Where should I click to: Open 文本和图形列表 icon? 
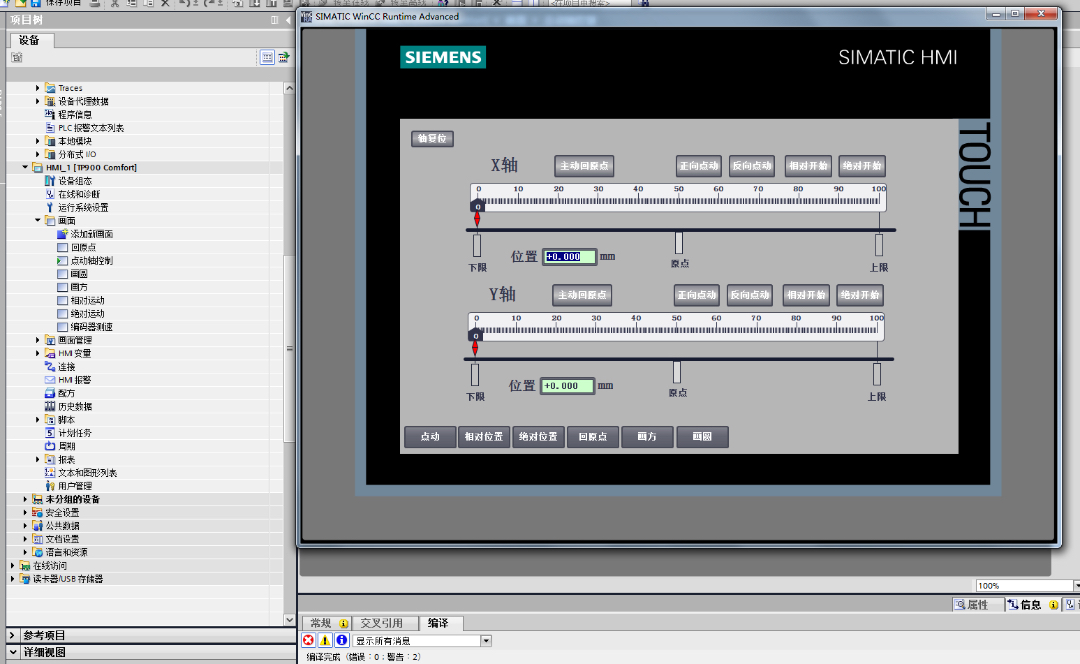50,473
